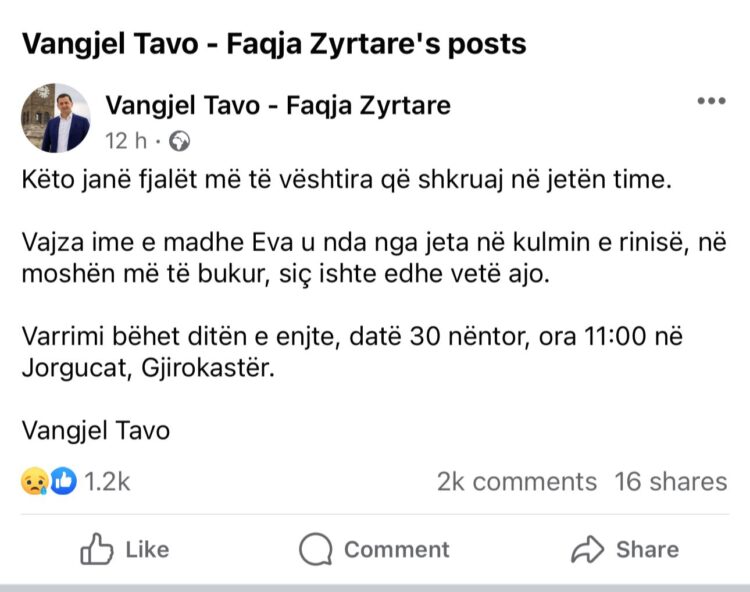750x592 pixels.
Task: Click the posts page heading
Action: 274,44
